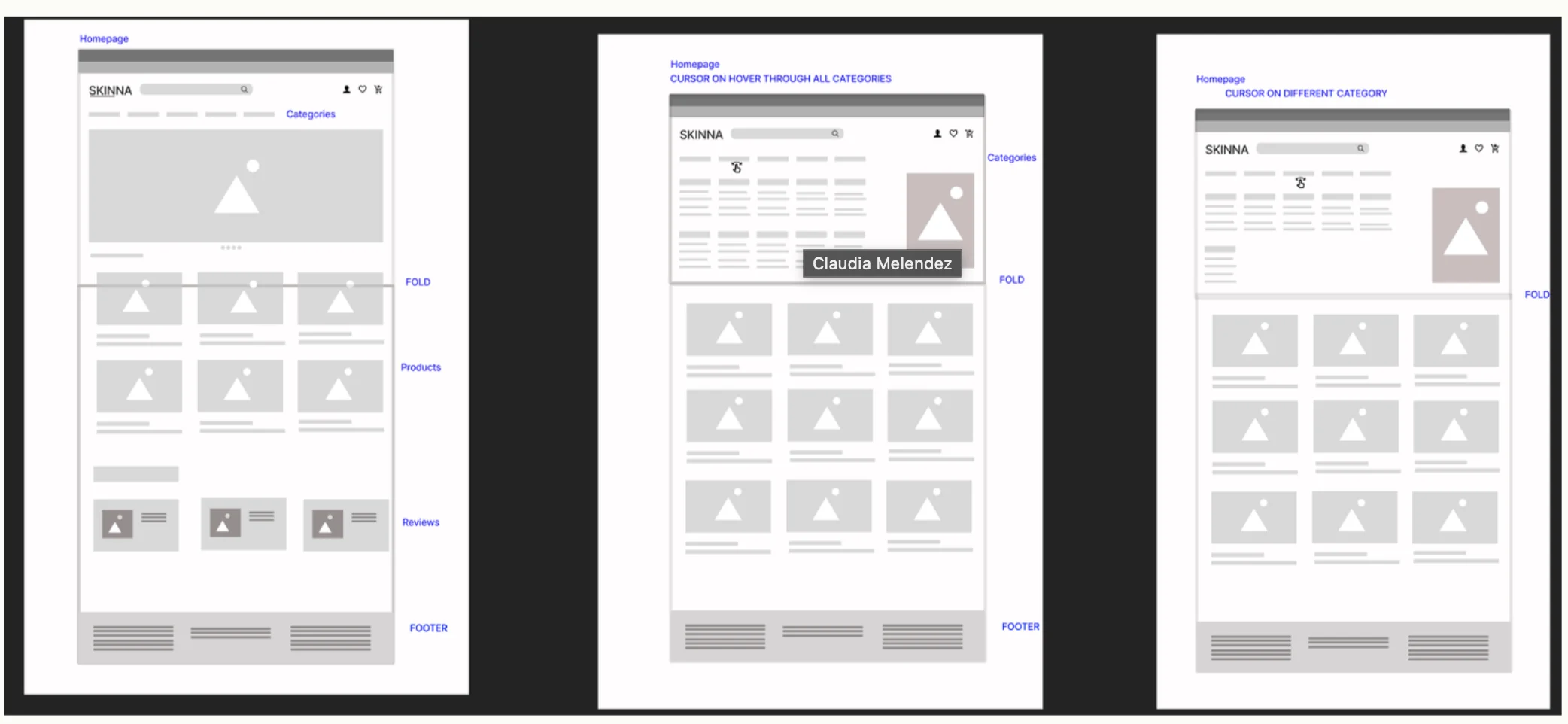Click the shopping cart icon in first Homepage wireframe
This screenshot has height=724, width=1568.
pos(378,90)
